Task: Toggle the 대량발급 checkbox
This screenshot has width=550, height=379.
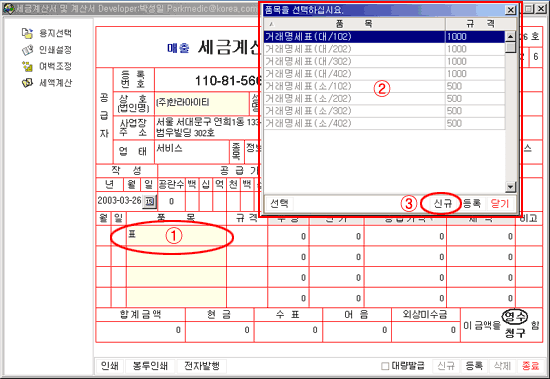Action: tap(385, 366)
